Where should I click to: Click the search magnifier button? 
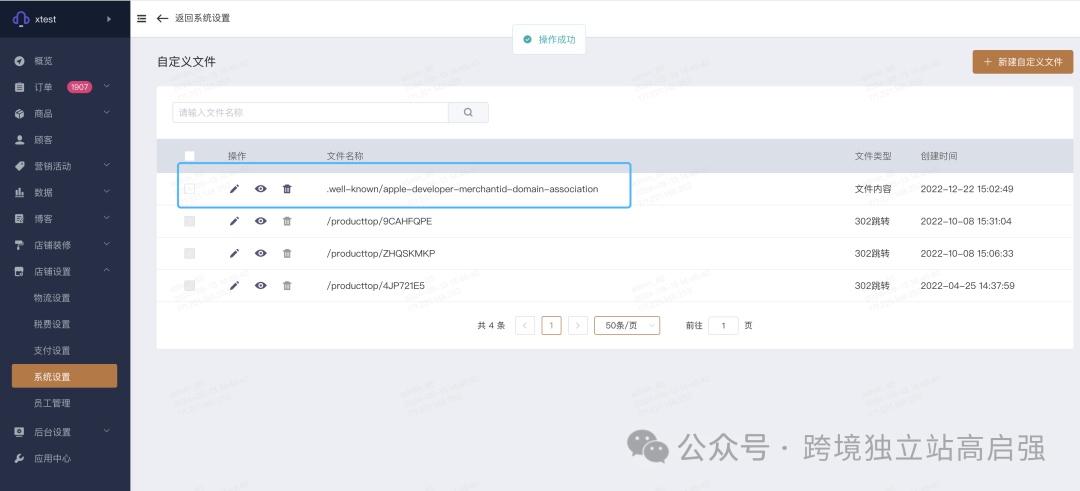[x=468, y=112]
